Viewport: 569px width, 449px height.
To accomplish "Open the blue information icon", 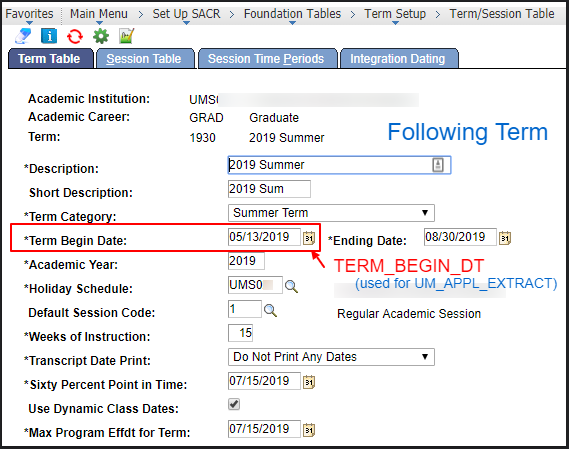I will click(49, 36).
